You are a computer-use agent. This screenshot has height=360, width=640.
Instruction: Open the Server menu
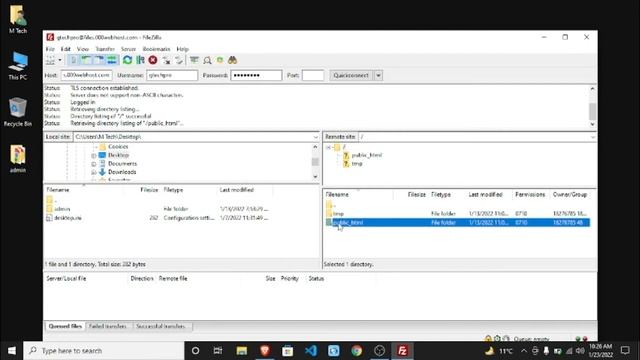[x=128, y=49]
